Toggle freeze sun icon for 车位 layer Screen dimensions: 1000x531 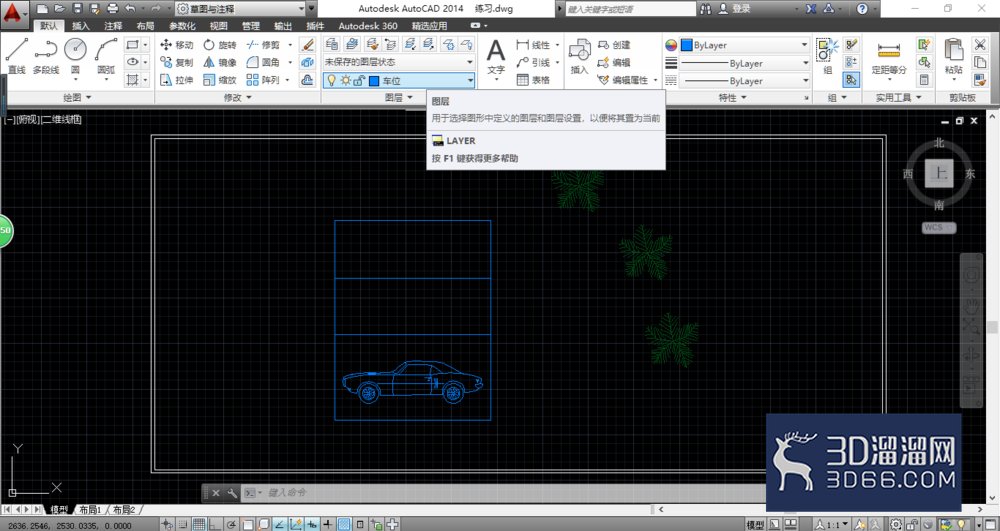tap(345, 80)
